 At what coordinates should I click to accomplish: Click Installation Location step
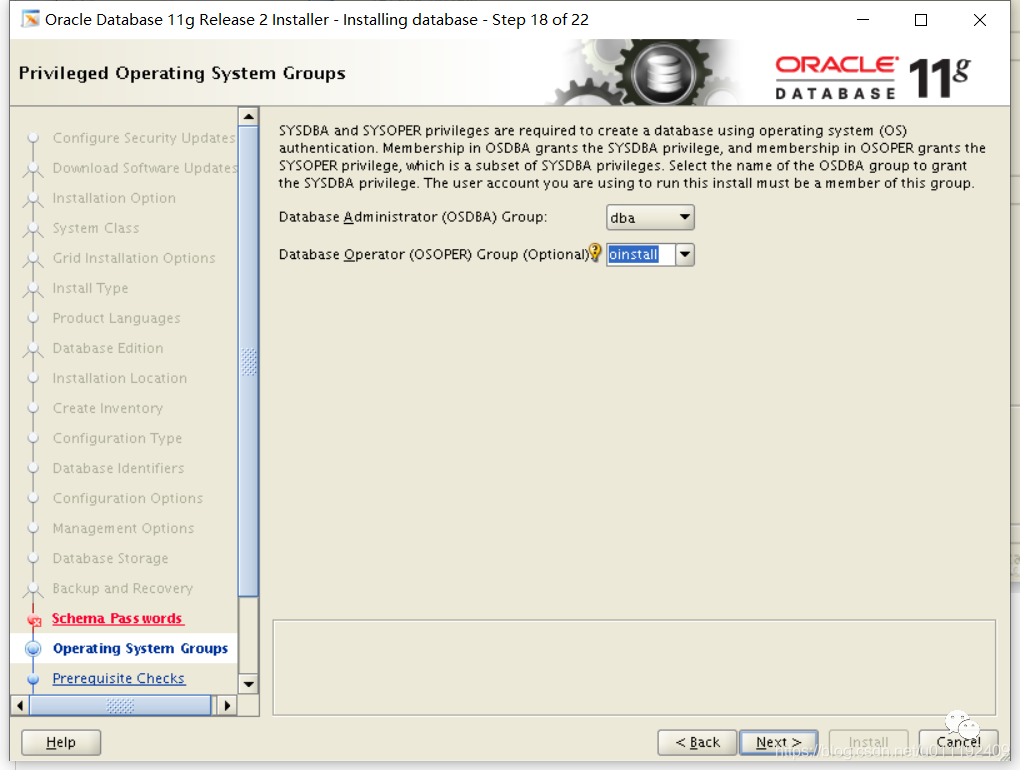click(x=120, y=378)
